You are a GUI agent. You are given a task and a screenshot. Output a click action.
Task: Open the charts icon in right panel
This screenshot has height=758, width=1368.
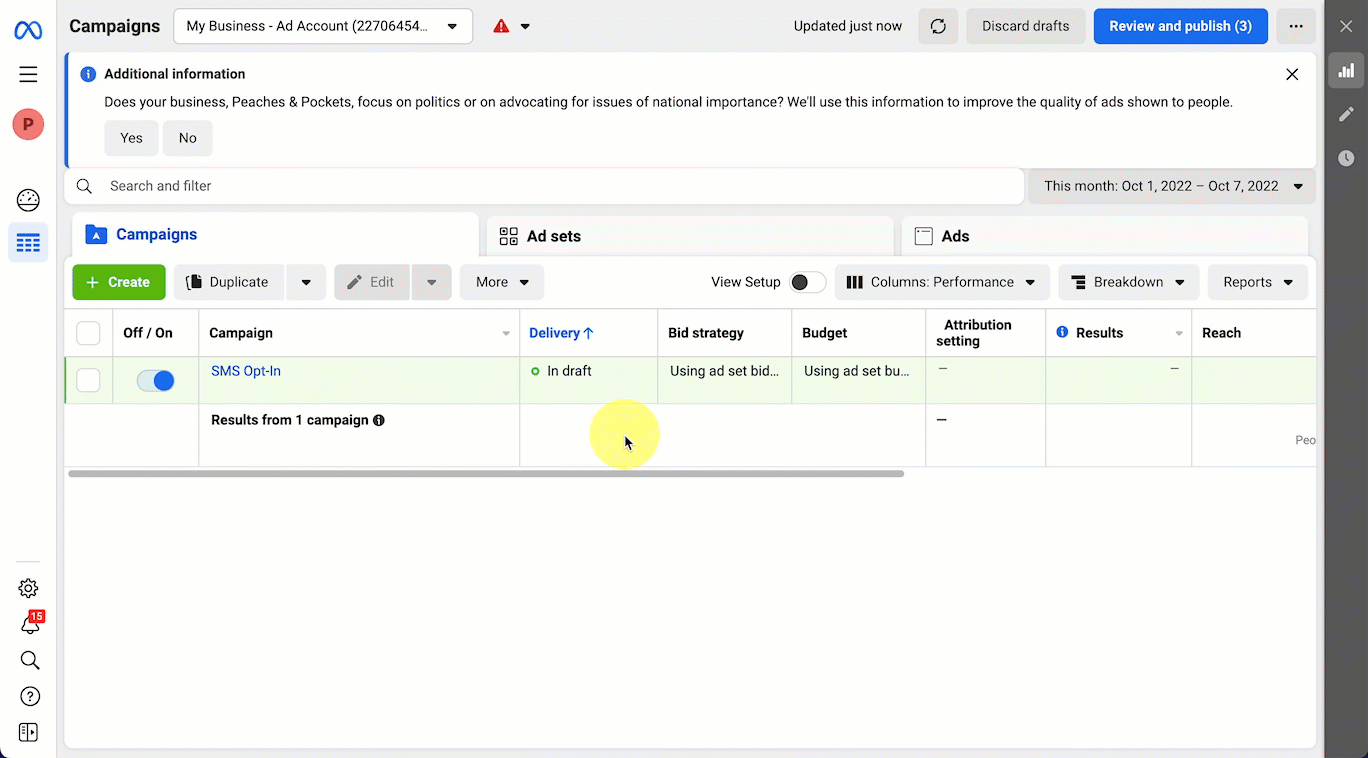[1346, 70]
